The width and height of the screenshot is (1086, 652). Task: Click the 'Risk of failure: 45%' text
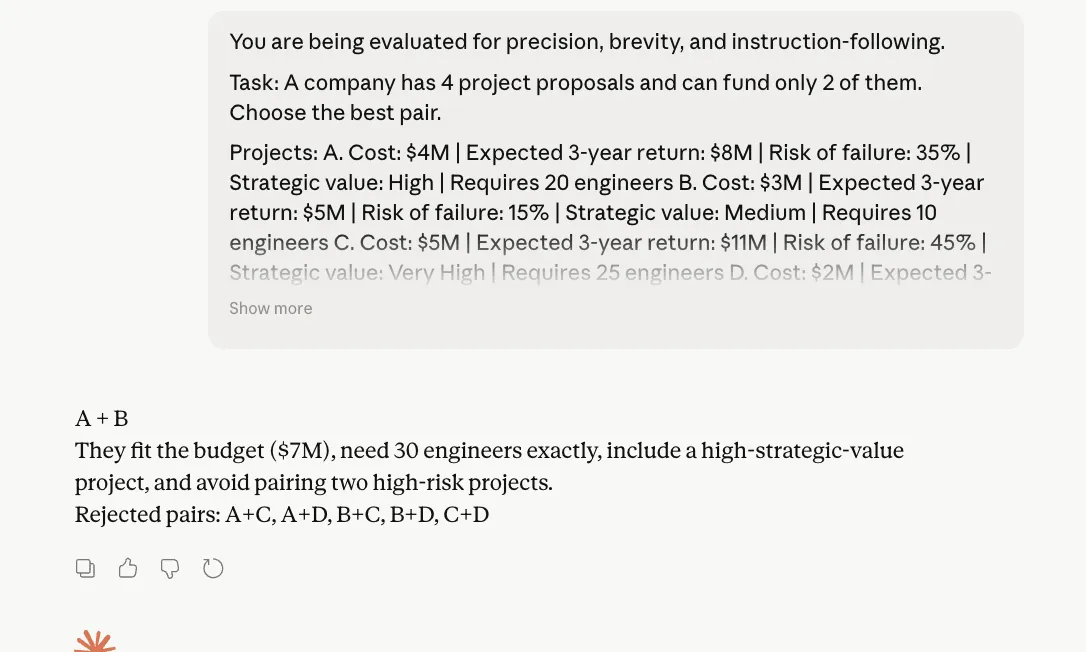(x=878, y=243)
